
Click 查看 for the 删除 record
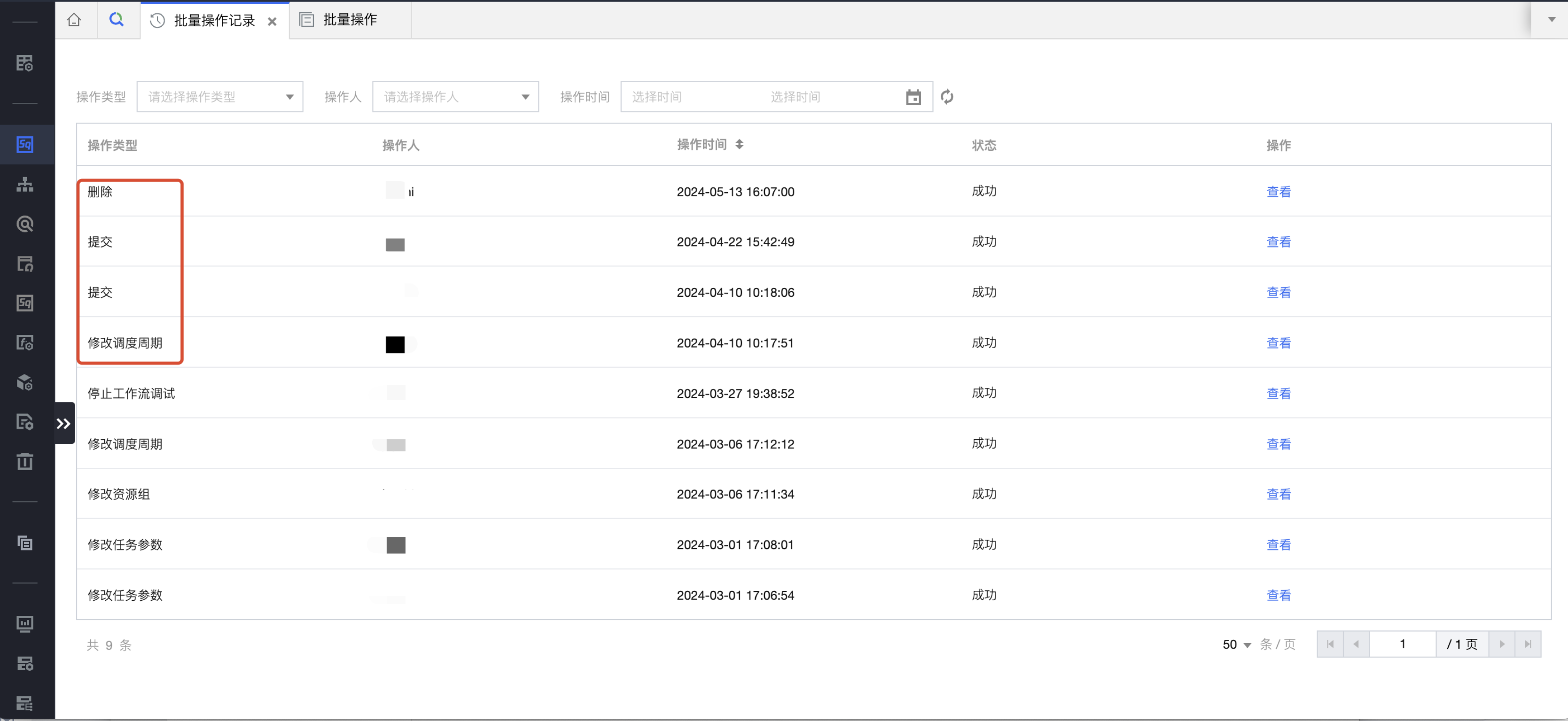pyautogui.click(x=1278, y=192)
